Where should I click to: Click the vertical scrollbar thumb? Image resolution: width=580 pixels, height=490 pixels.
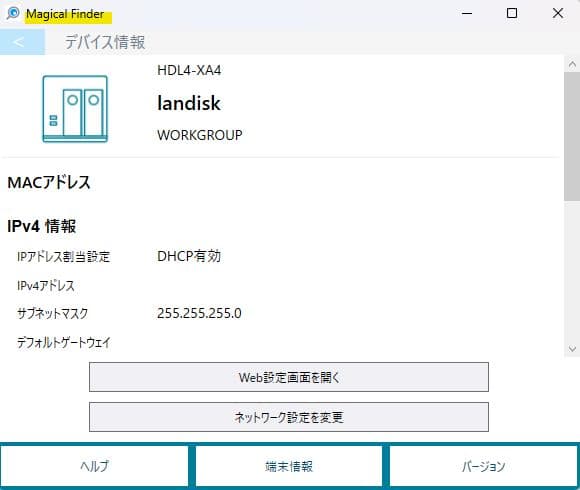572,136
